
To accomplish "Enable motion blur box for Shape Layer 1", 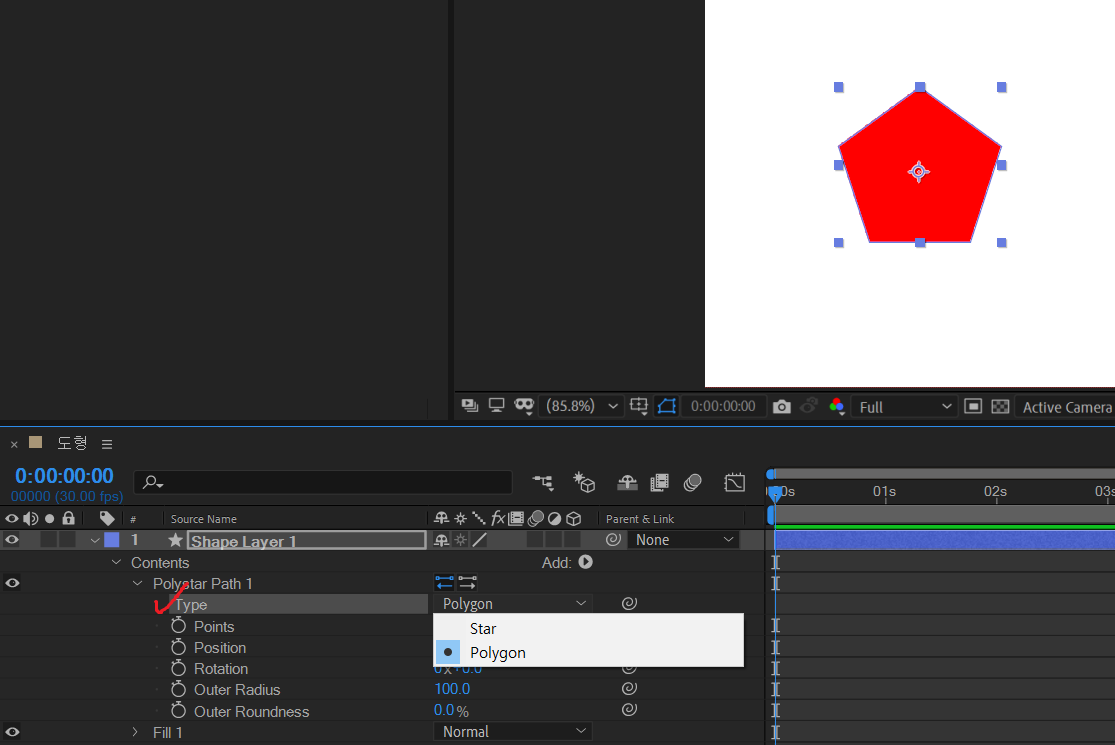I will click(535, 540).
